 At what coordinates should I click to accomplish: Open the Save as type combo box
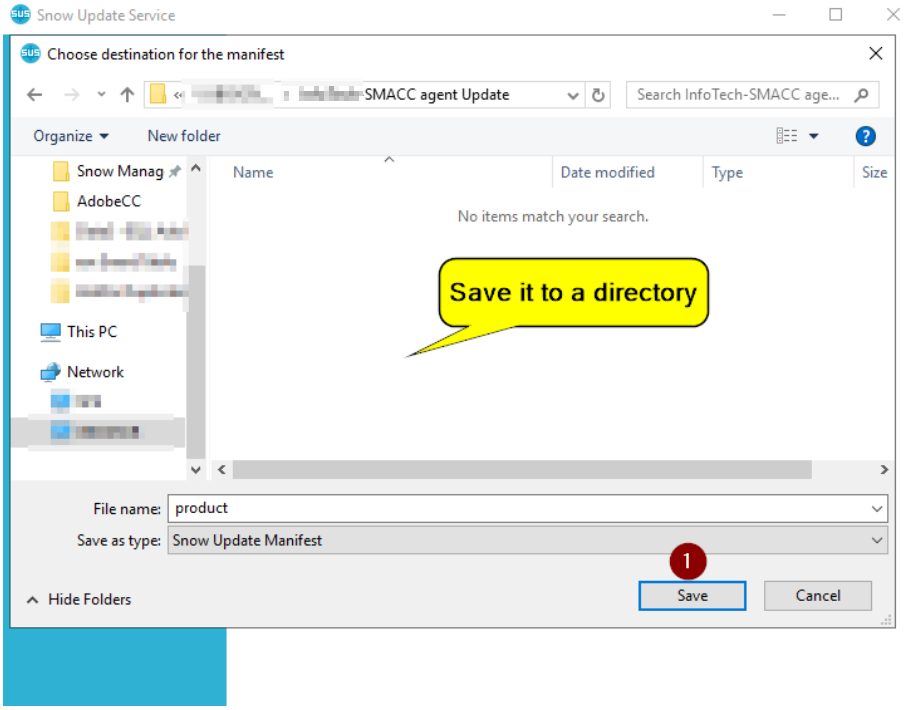[527, 540]
